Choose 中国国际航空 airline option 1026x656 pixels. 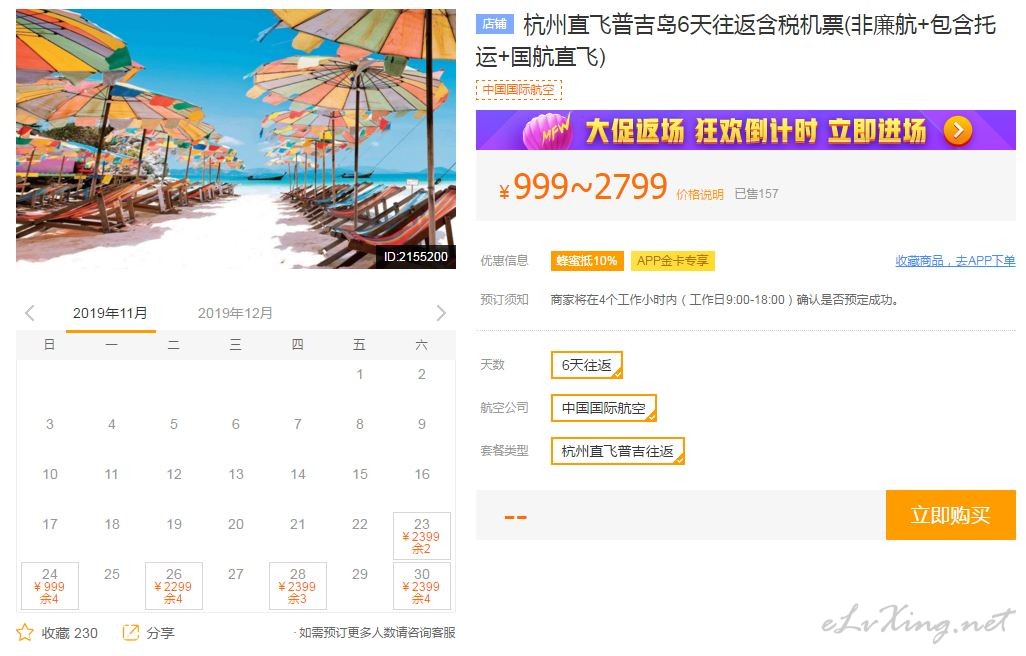(603, 408)
